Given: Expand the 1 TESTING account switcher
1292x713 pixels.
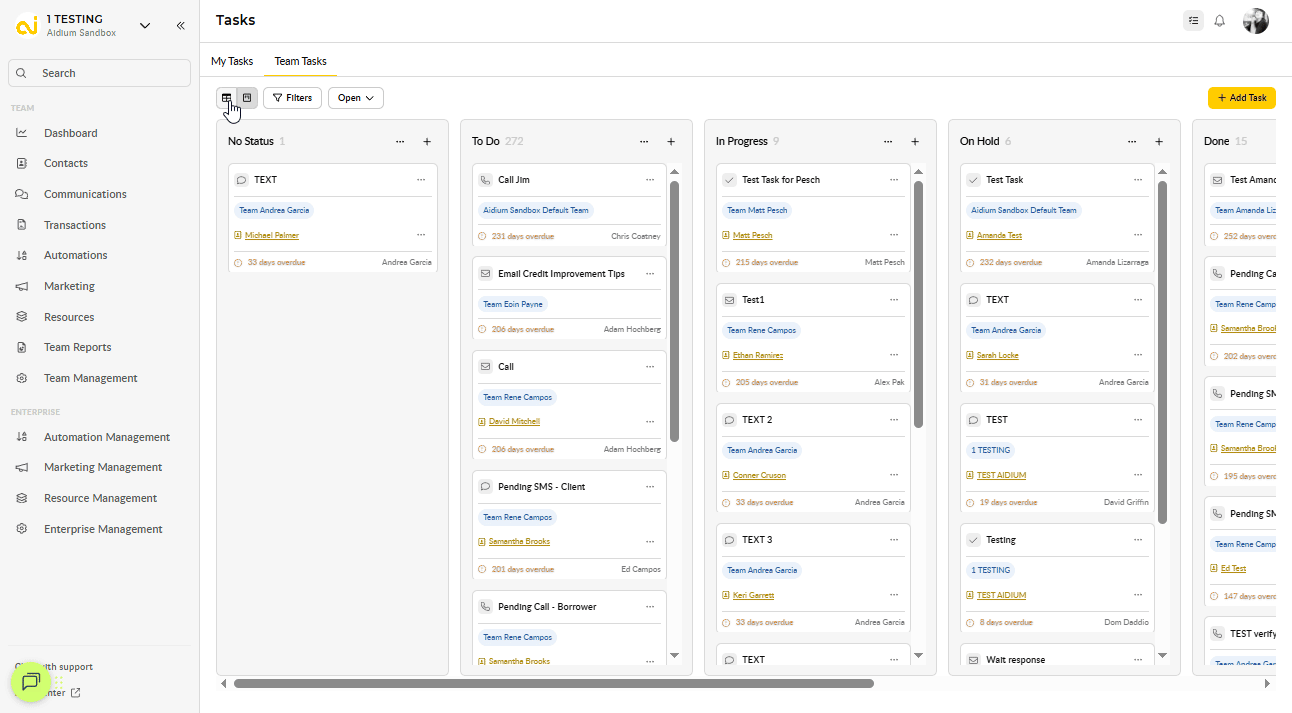Looking at the screenshot, I should (x=145, y=26).
